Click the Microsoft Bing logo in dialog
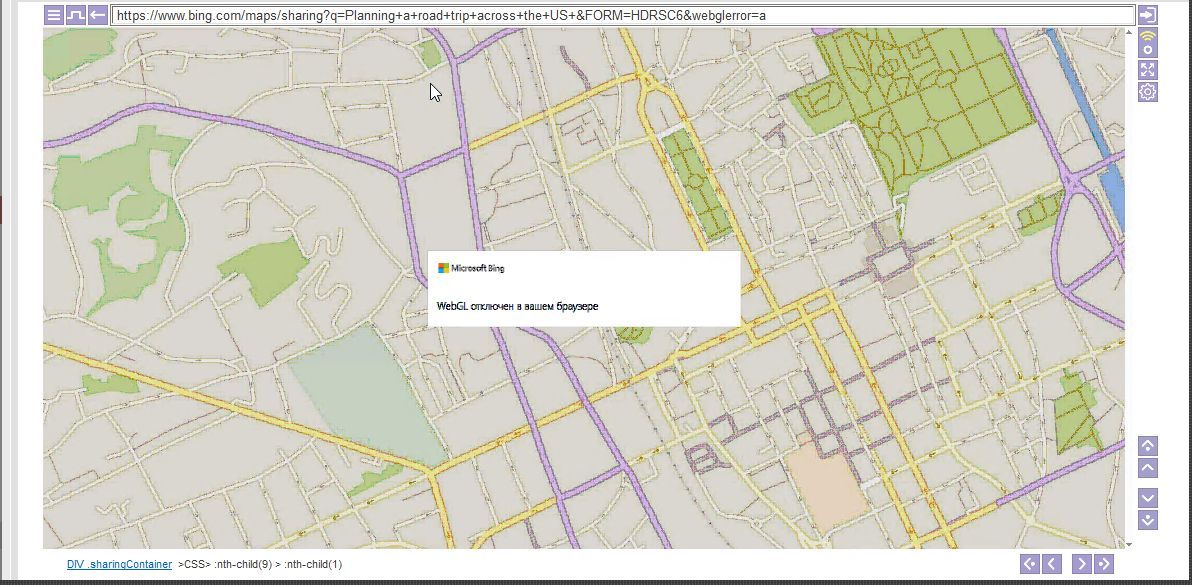This screenshot has width=1192, height=585. [x=472, y=268]
